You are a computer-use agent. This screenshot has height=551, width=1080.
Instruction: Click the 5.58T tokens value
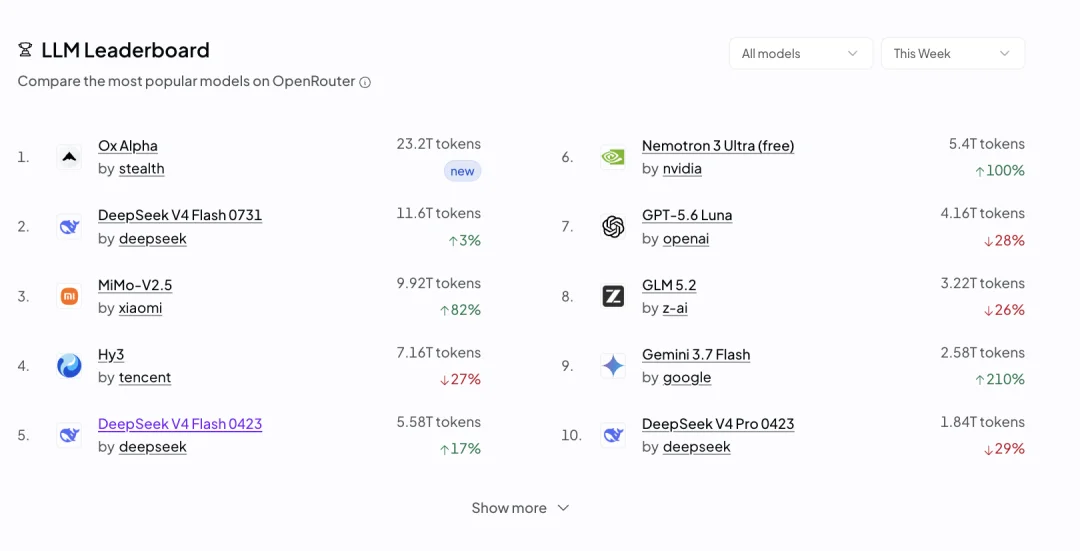pyautogui.click(x=438, y=422)
